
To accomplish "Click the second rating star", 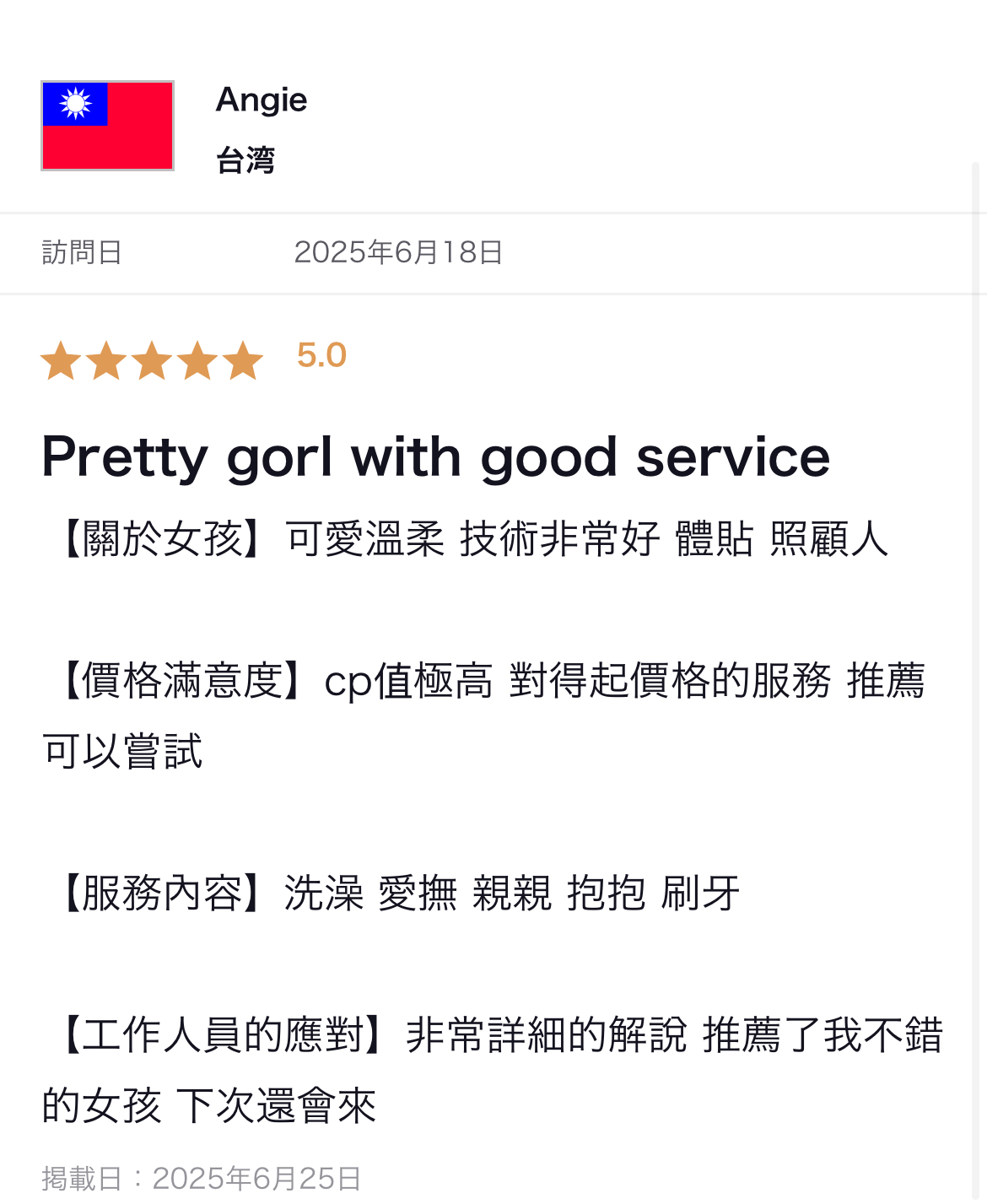I will pyautogui.click(x=107, y=360).
